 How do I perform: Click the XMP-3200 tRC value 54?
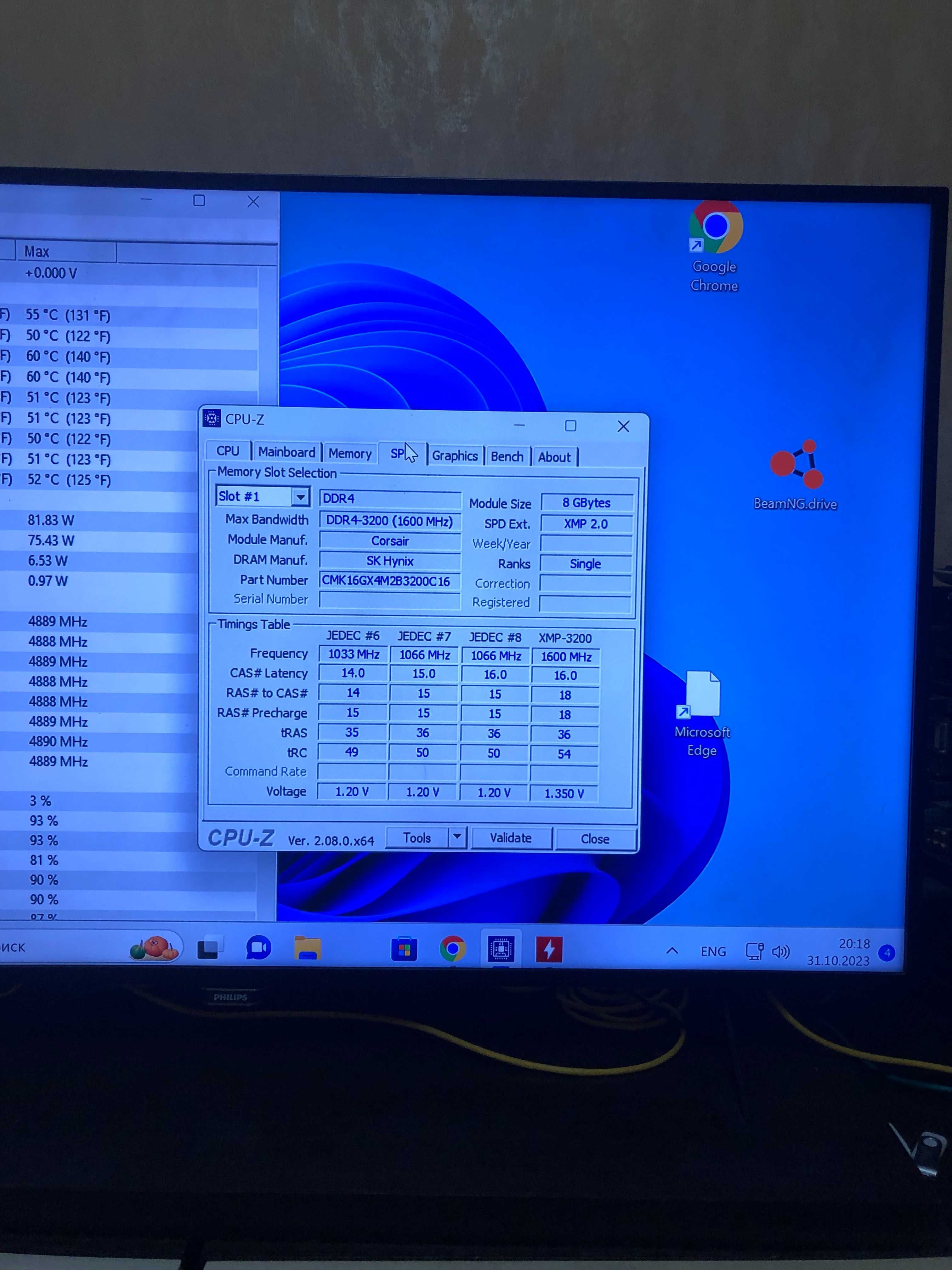click(564, 754)
